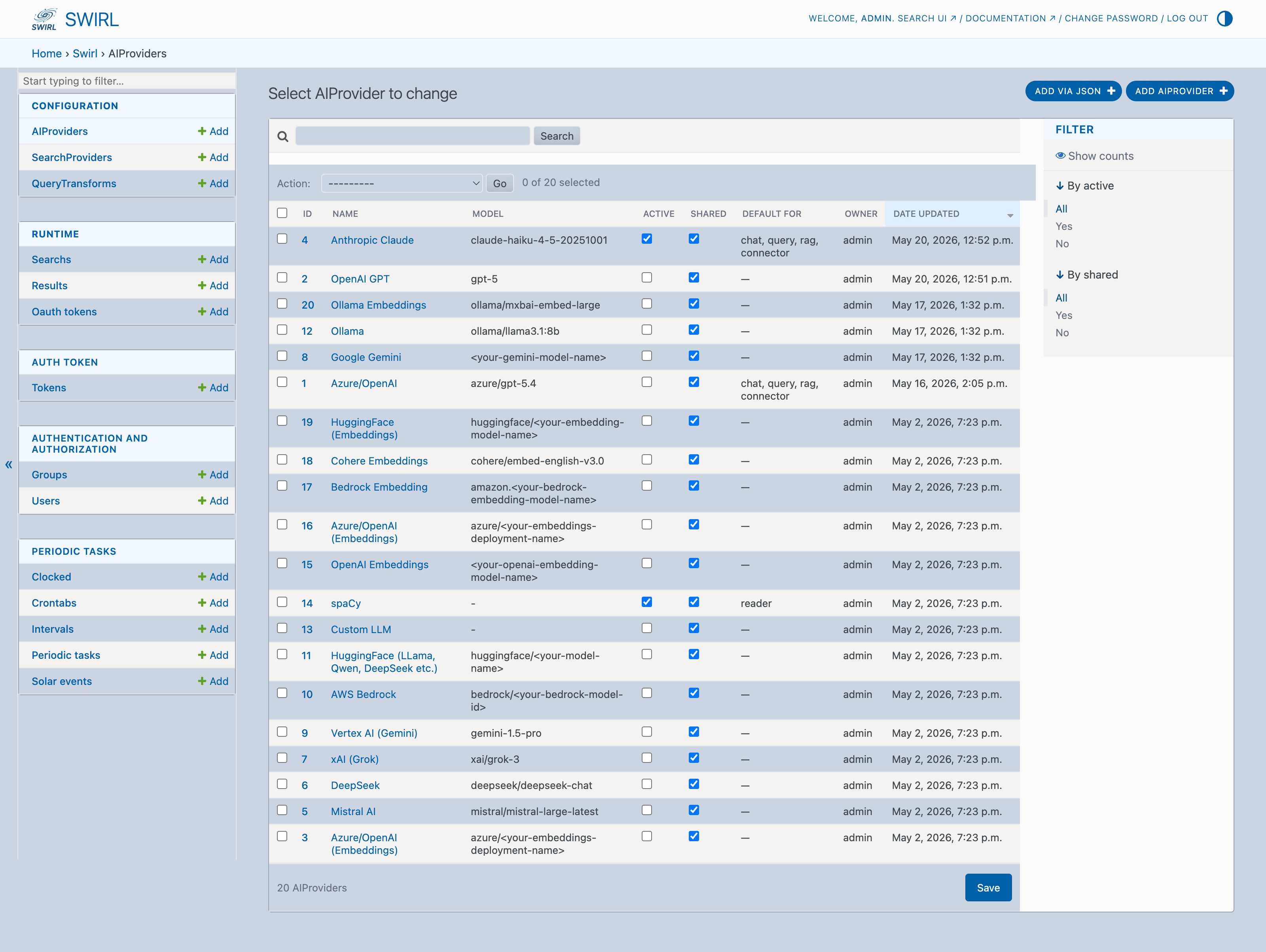The image size is (1266, 952).
Task: Click plus Add next to Crontabs
Action: (213, 603)
